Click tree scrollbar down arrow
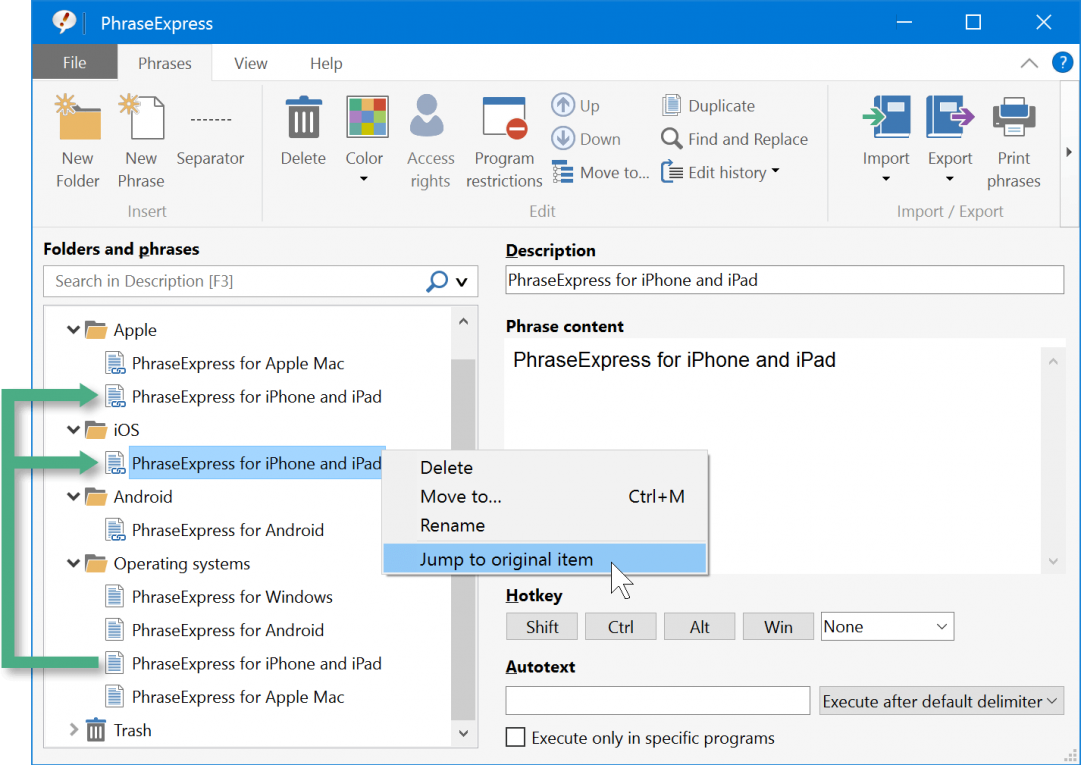 coord(463,733)
